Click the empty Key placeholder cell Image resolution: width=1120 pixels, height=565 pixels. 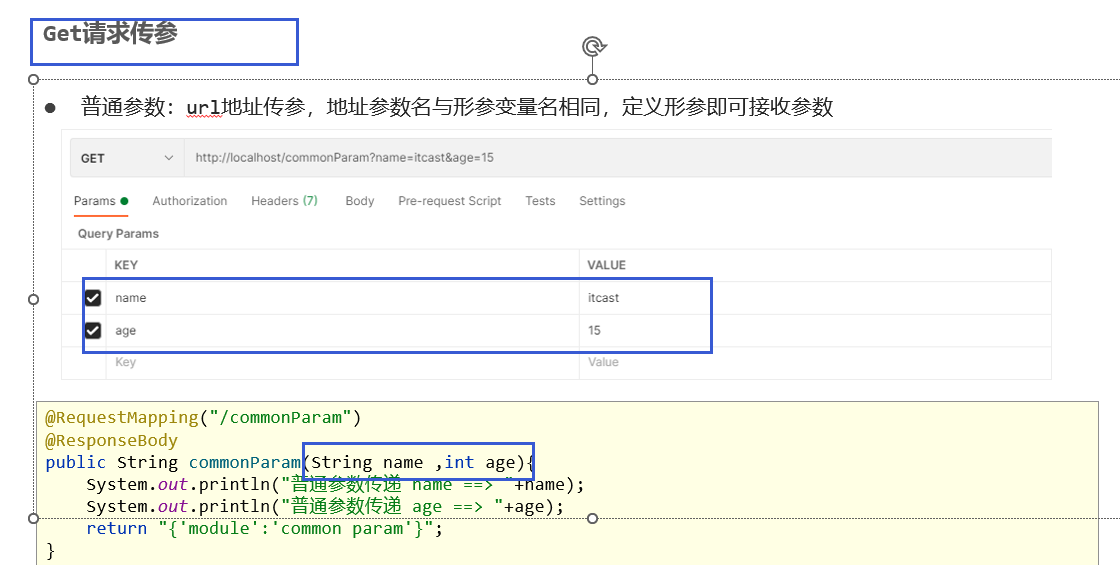(342, 362)
